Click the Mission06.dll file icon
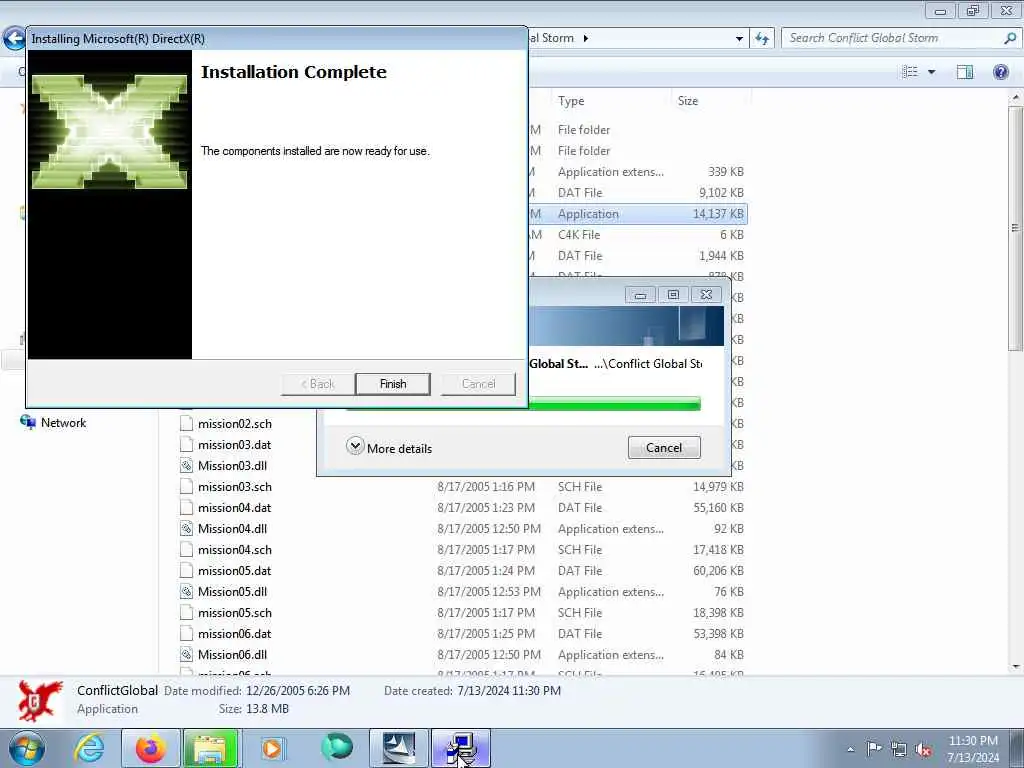1024x768 pixels. tap(186, 654)
